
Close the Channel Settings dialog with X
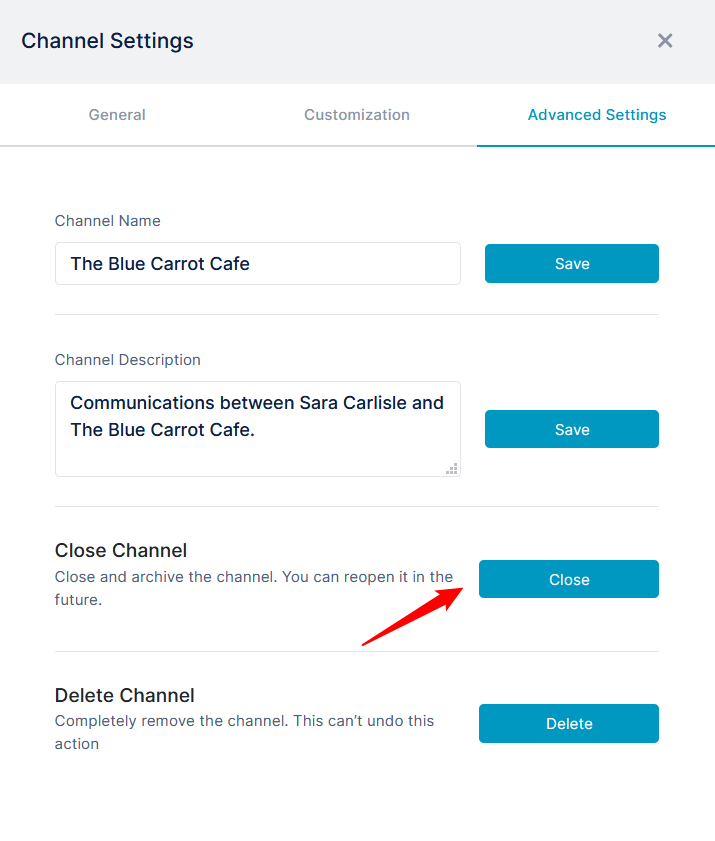(665, 41)
